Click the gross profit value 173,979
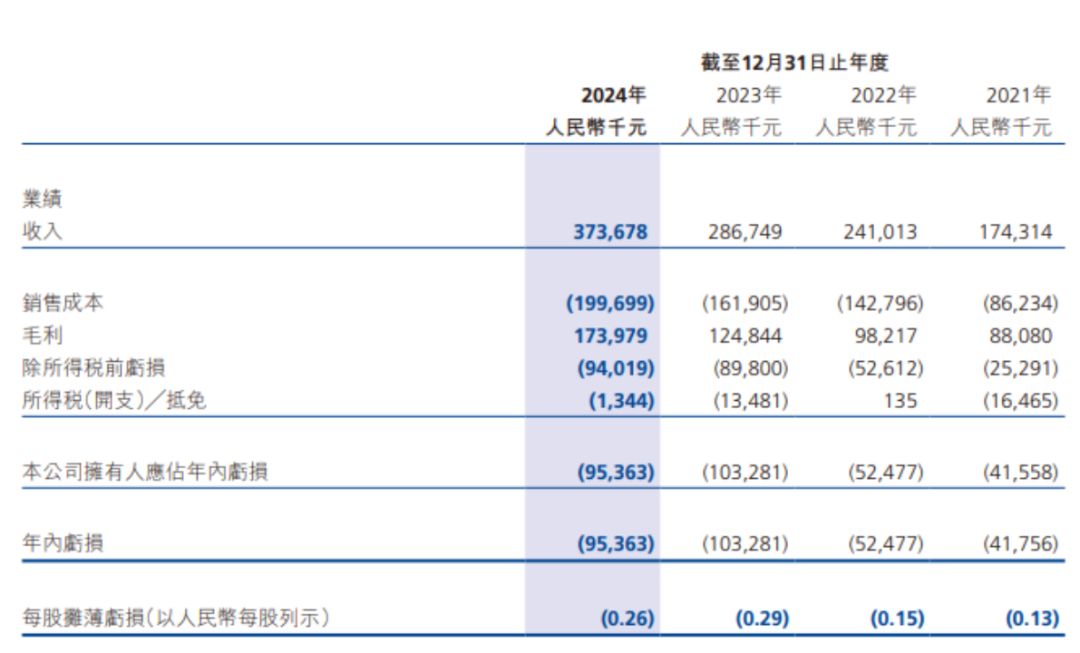The height and width of the screenshot is (653, 1080). pyautogui.click(x=611, y=336)
